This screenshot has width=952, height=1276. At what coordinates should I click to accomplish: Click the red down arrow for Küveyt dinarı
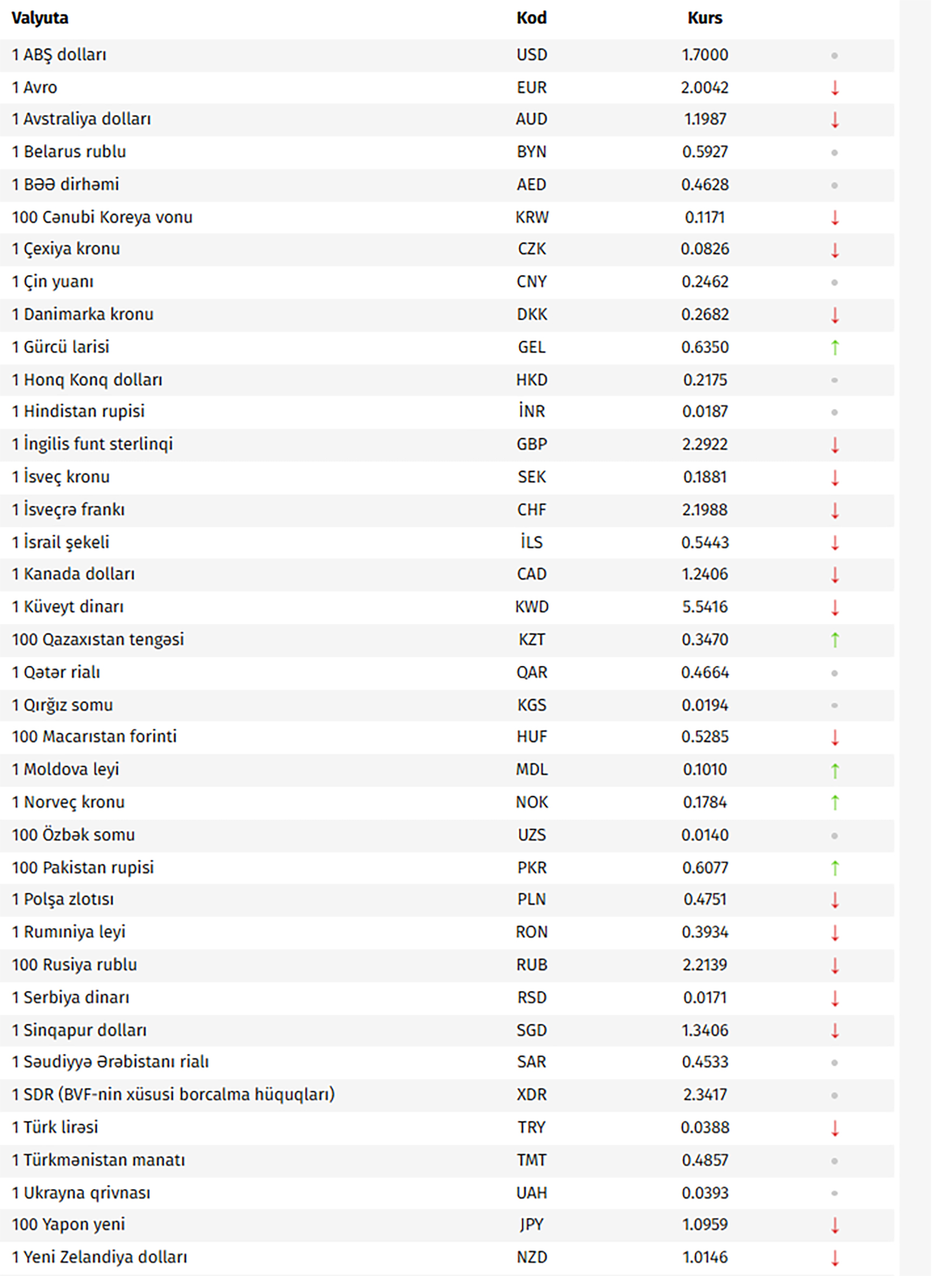(x=834, y=607)
